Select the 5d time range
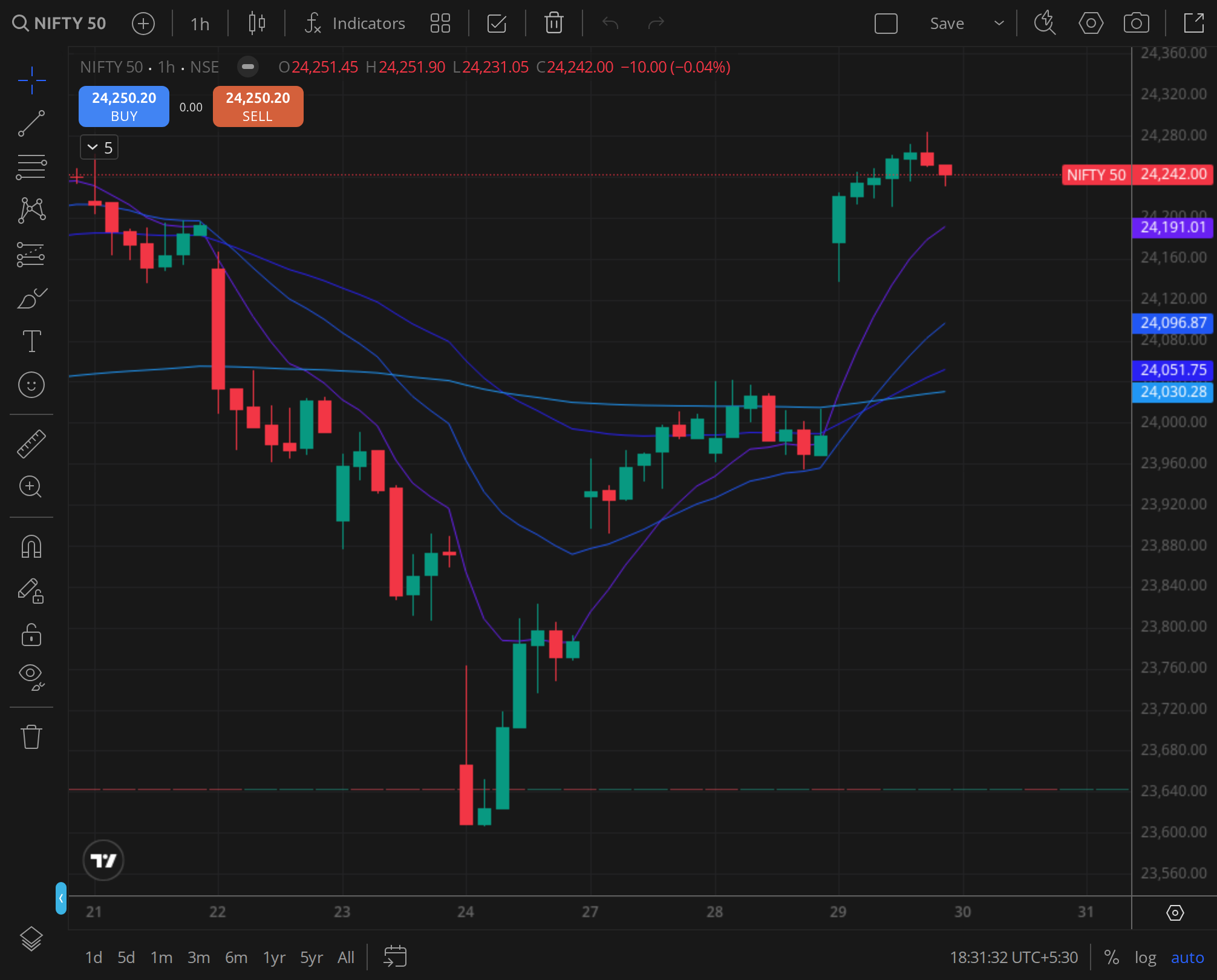The width and height of the screenshot is (1217, 980). click(x=126, y=957)
